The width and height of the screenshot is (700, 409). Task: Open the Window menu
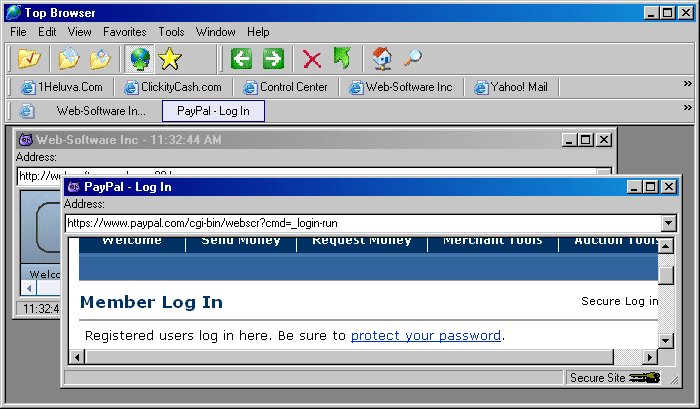click(216, 32)
